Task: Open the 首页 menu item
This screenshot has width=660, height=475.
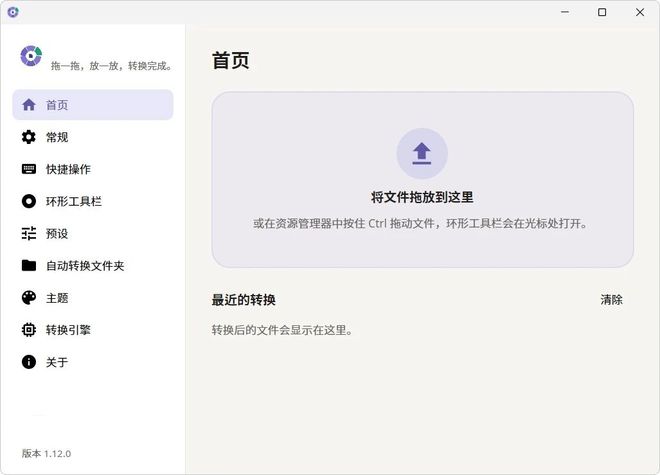Action: pyautogui.click(x=93, y=105)
